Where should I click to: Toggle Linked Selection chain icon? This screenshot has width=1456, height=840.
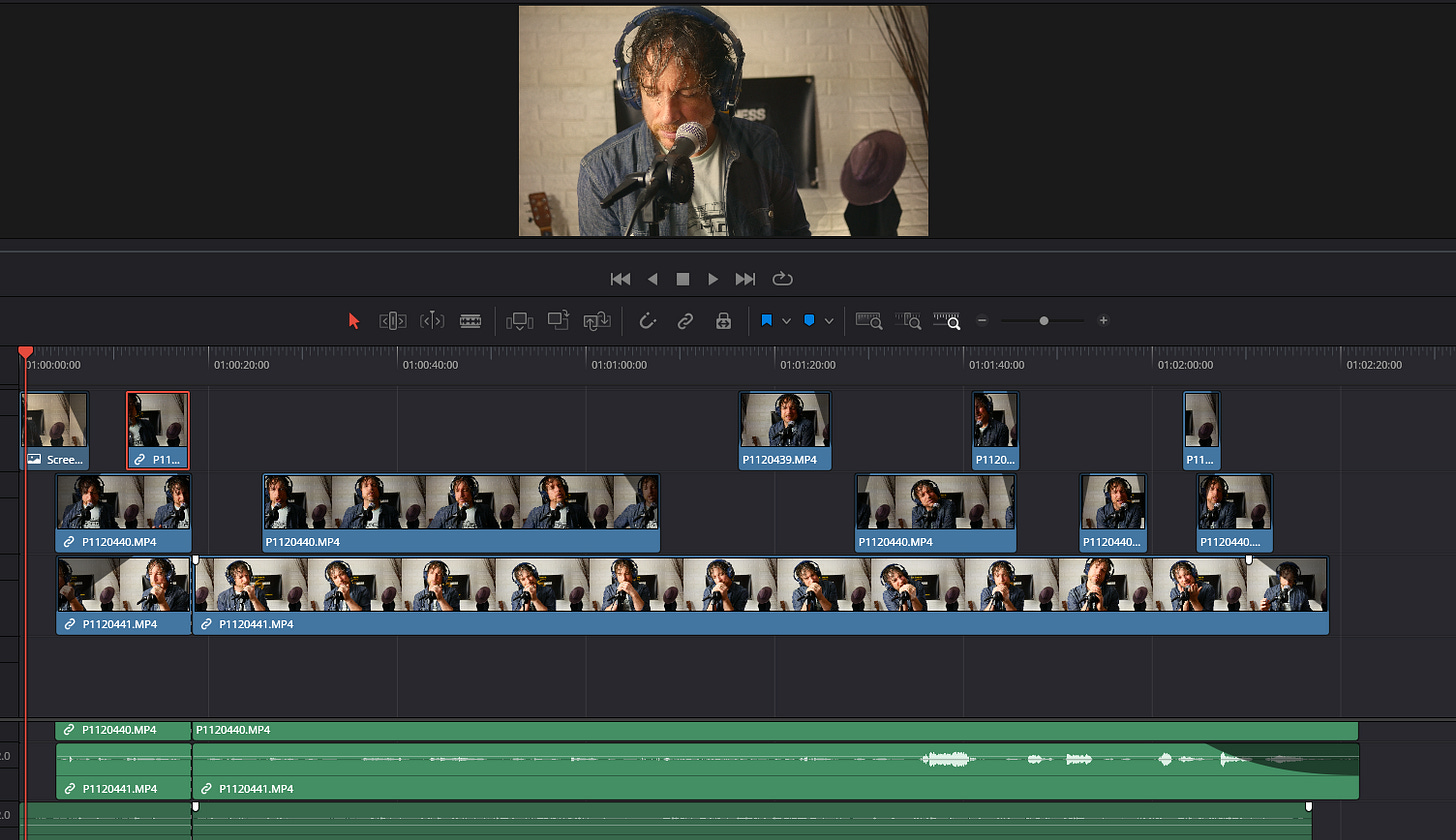(685, 321)
